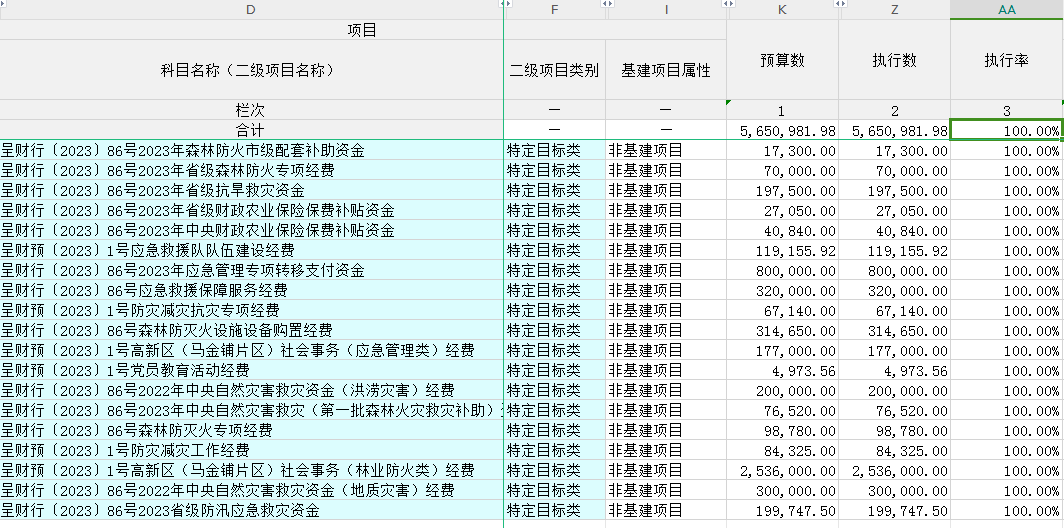Click 预算数 value 2,536,000.00
This screenshot has height=528, width=1064.
coord(782,471)
